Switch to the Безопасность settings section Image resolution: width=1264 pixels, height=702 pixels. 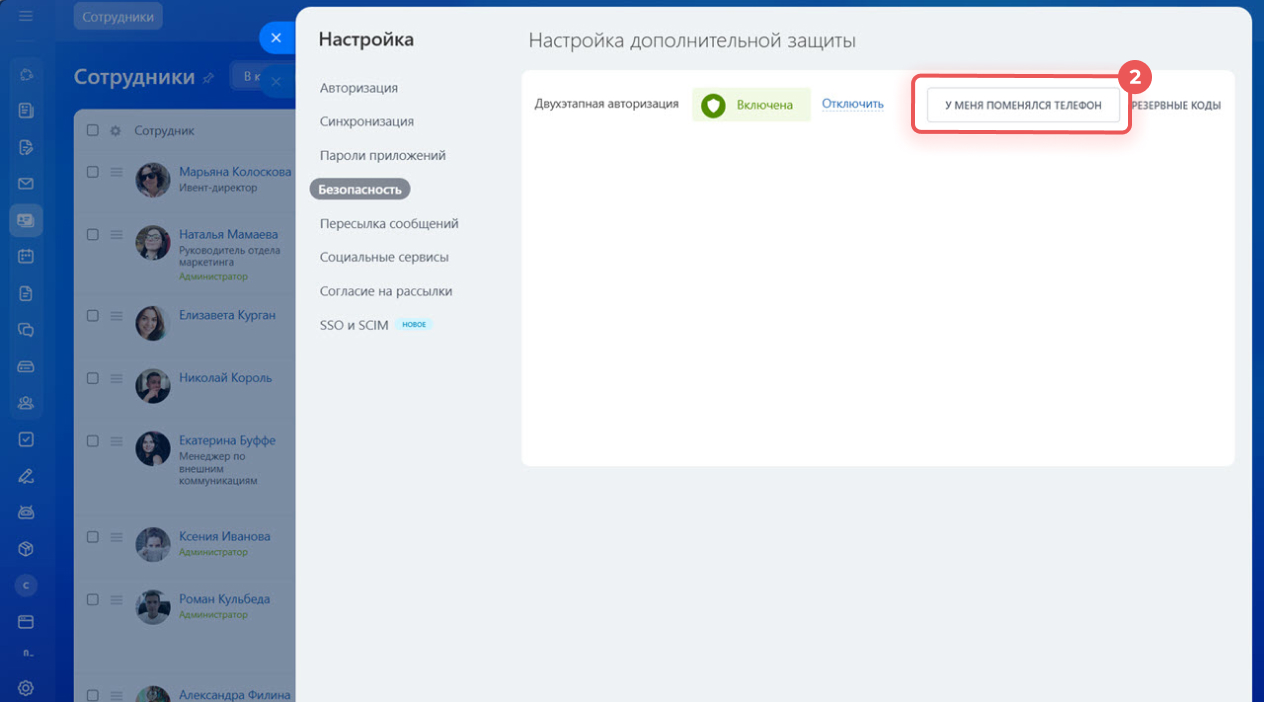point(359,189)
